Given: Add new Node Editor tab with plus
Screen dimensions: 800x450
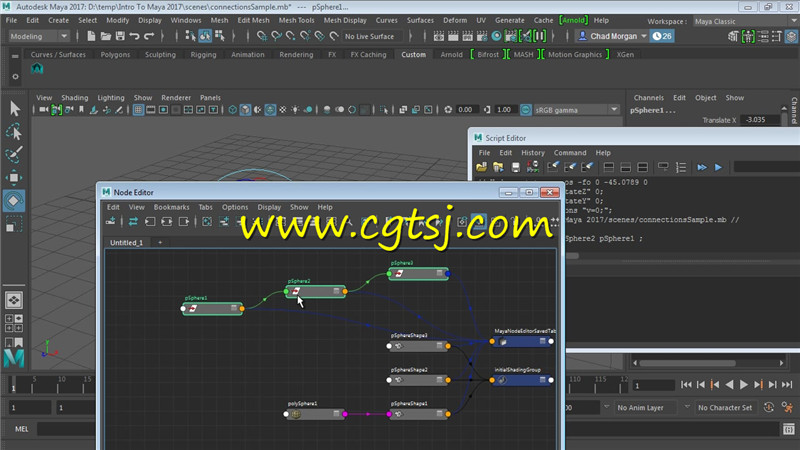Looking at the screenshot, I should tap(160, 242).
